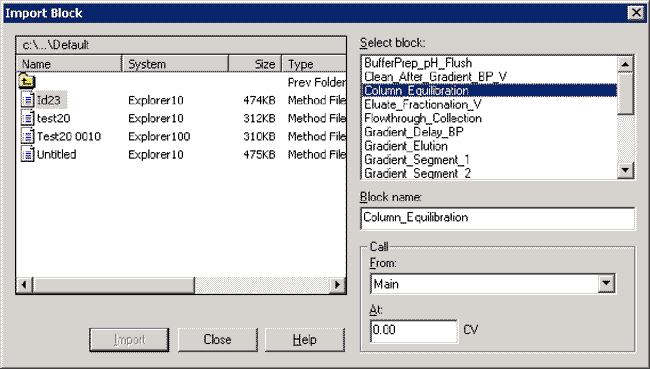Click the Test20 0010 file name
Viewport: 650px width, 369px height.
click(69, 136)
